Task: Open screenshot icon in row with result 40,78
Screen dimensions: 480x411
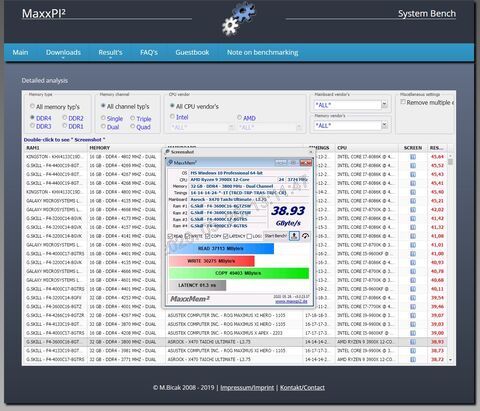Action: [x=413, y=271]
